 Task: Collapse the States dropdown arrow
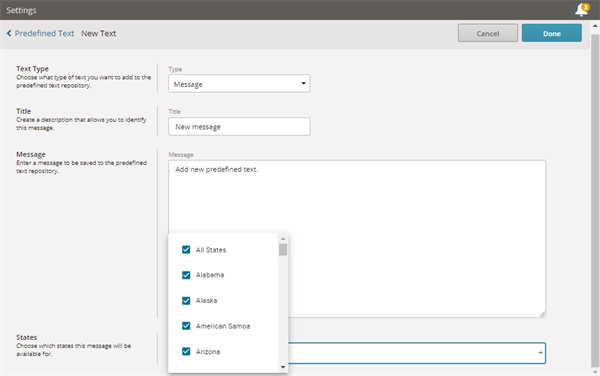pos(540,353)
